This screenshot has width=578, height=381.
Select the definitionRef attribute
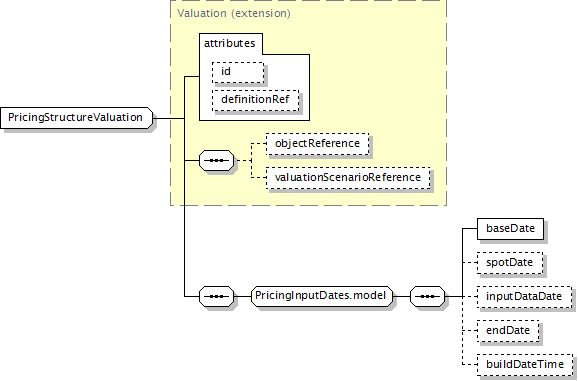255,100
